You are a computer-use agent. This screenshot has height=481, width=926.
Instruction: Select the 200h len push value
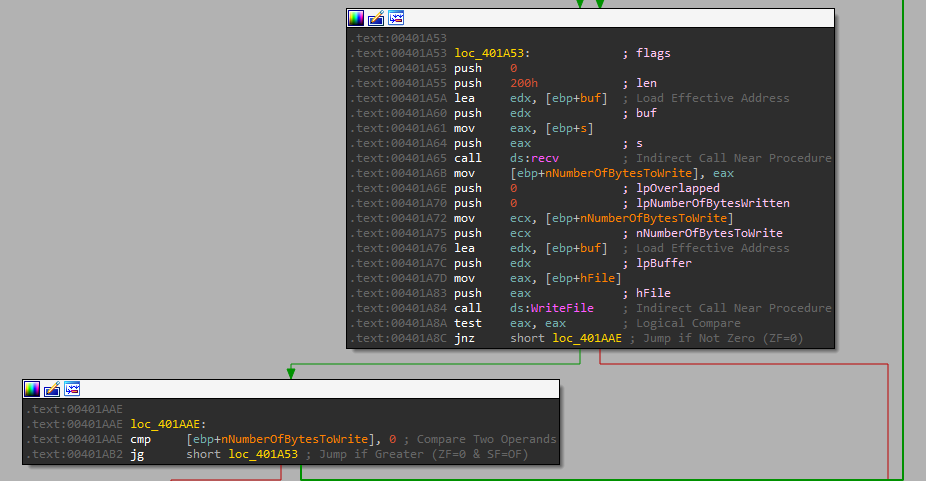tap(522, 83)
